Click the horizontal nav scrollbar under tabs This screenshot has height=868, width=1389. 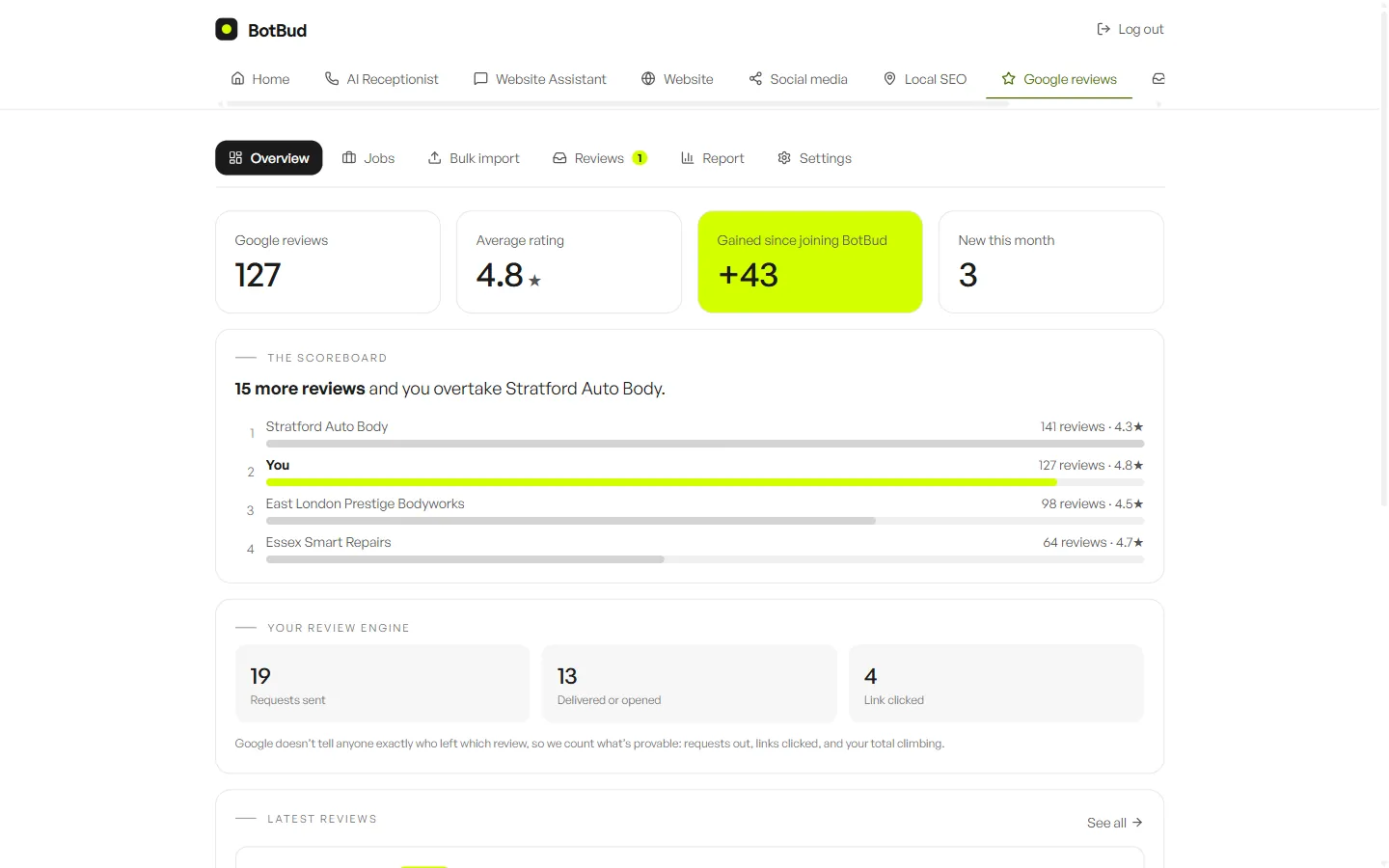pos(616,103)
